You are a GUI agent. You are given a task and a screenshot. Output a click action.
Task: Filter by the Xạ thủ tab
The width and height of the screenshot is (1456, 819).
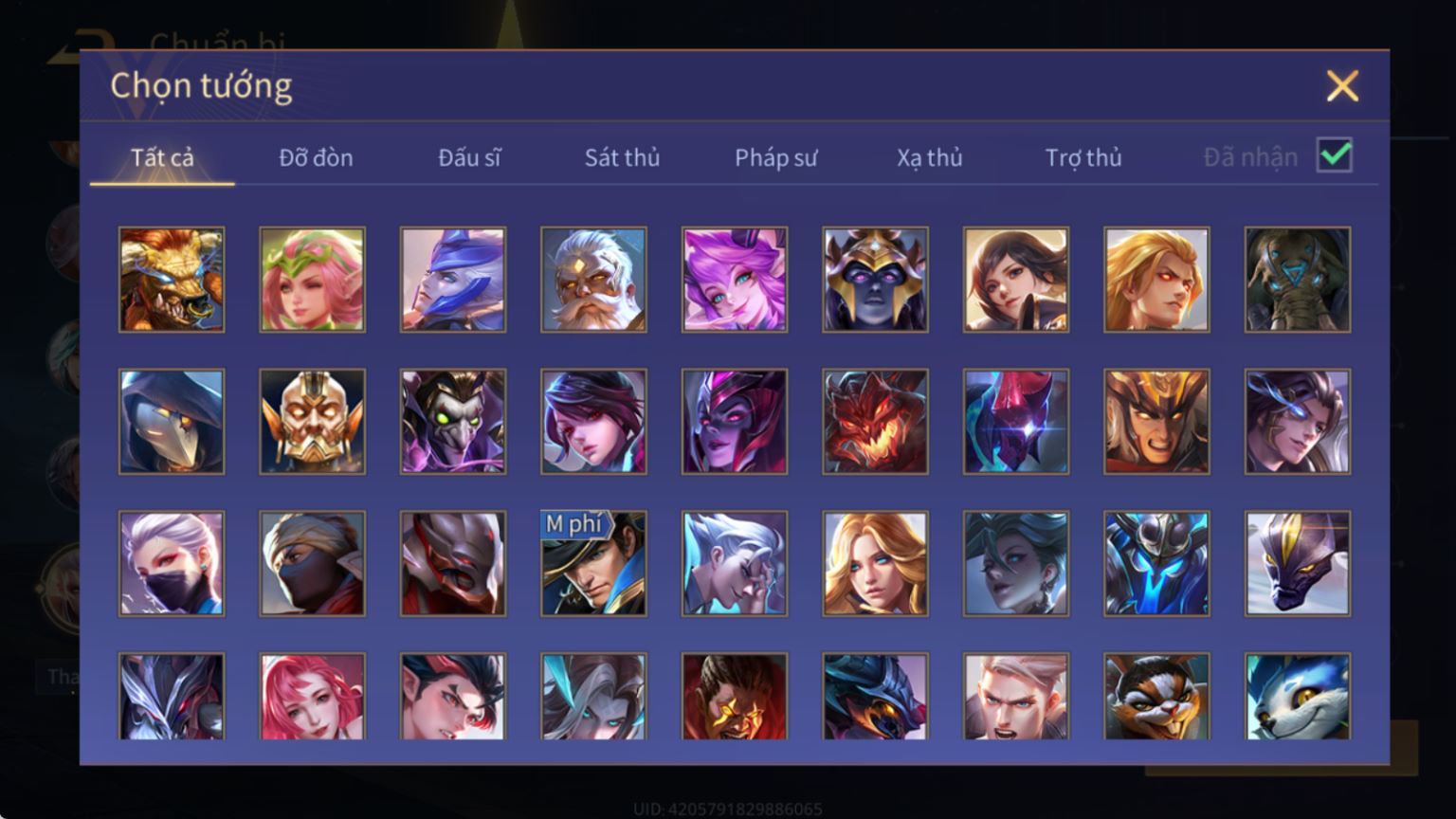point(930,157)
